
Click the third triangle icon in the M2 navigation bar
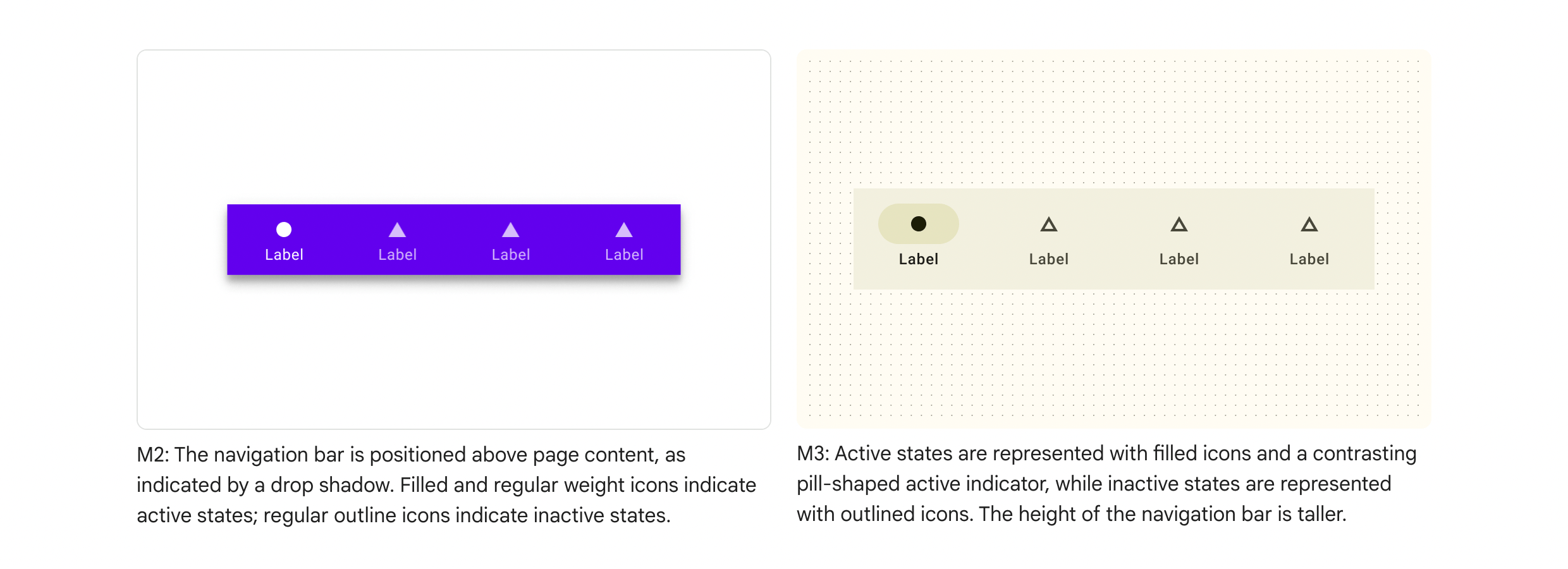point(511,229)
